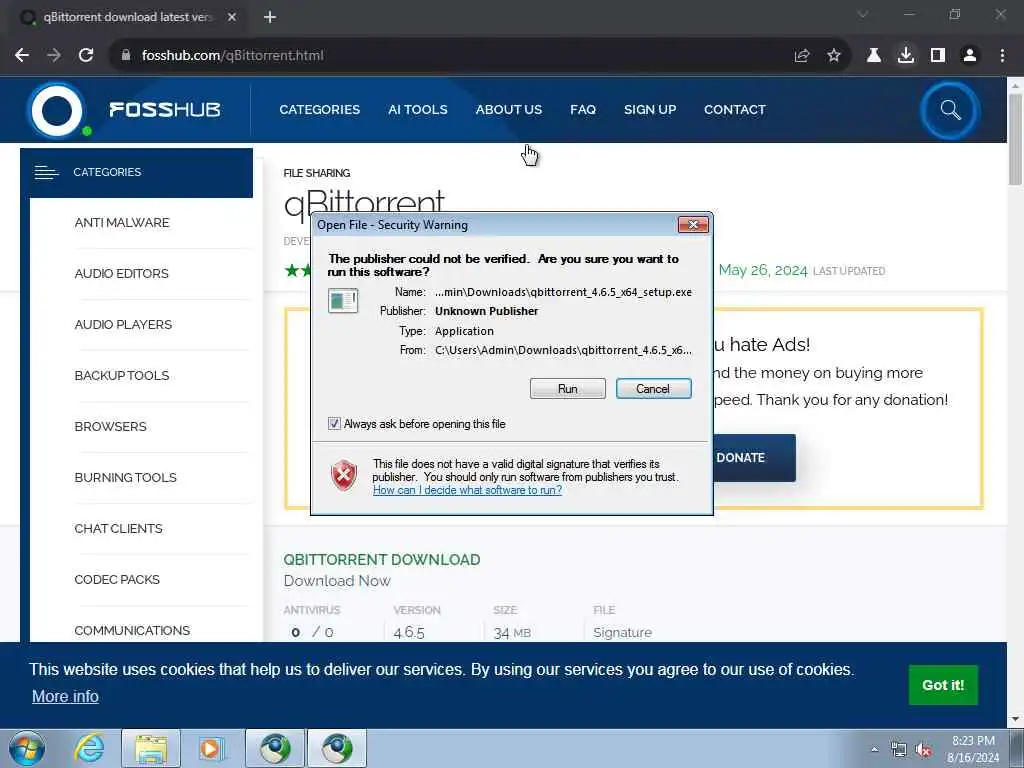Viewport: 1024px width, 768px height.
Task: Open the browser downloads icon
Action: (906, 56)
